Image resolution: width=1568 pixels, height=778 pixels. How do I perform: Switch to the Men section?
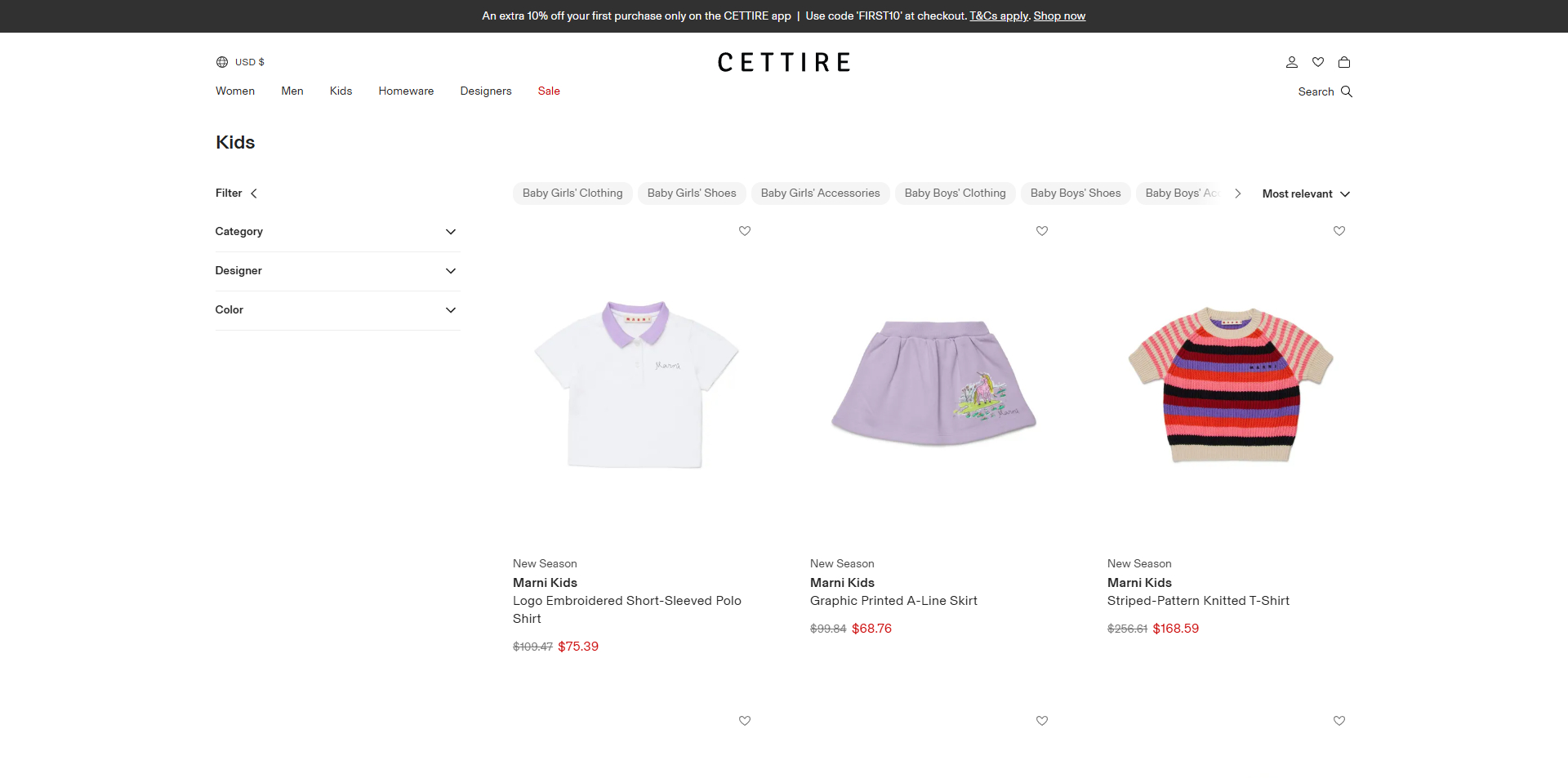pos(292,91)
